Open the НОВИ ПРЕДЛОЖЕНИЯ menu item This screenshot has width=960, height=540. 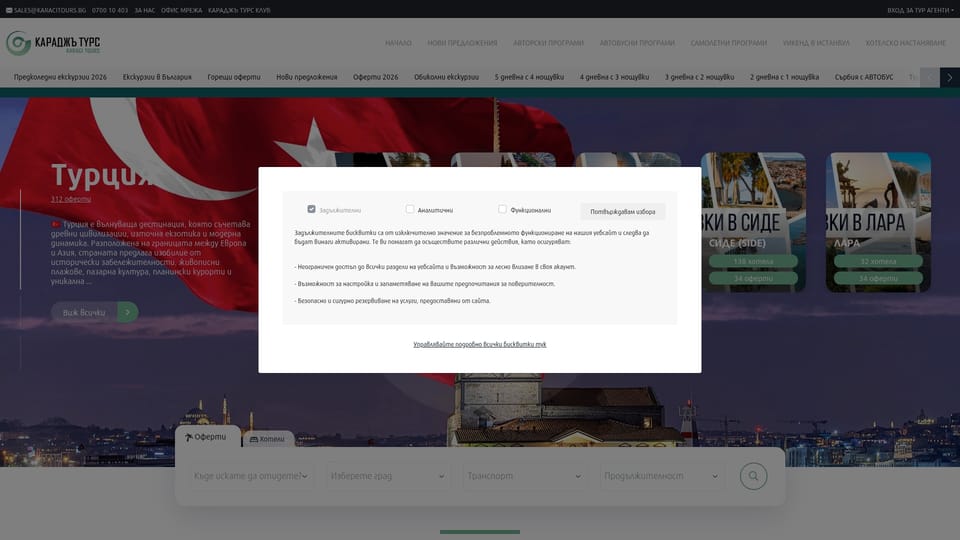(462, 43)
